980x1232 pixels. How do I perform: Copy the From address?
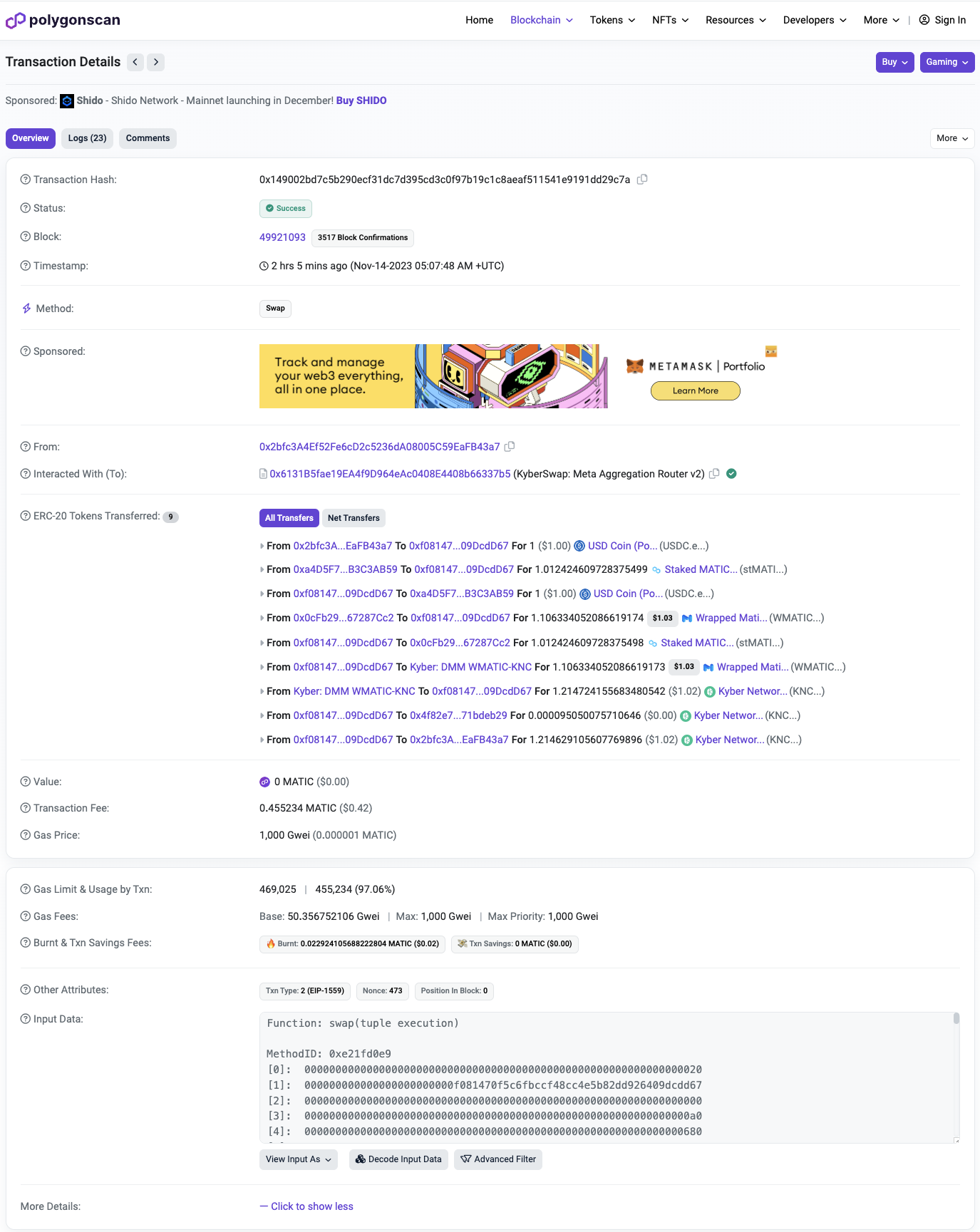click(510, 447)
